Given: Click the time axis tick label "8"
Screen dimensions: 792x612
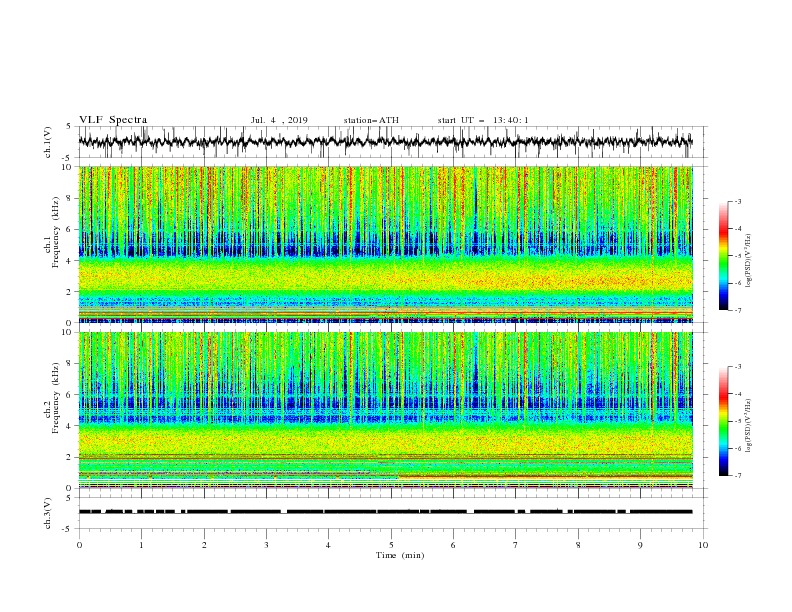Looking at the screenshot, I should pos(578,545).
